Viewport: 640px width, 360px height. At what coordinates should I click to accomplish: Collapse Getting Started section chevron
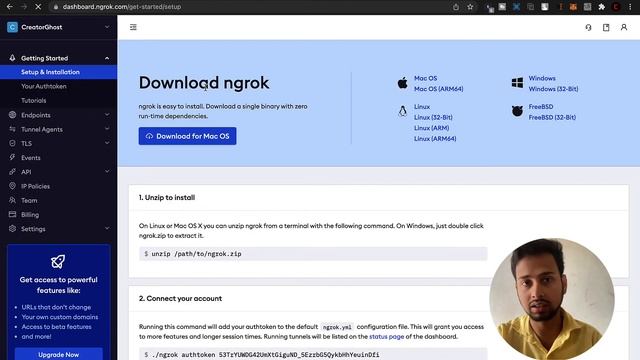tap(107, 58)
